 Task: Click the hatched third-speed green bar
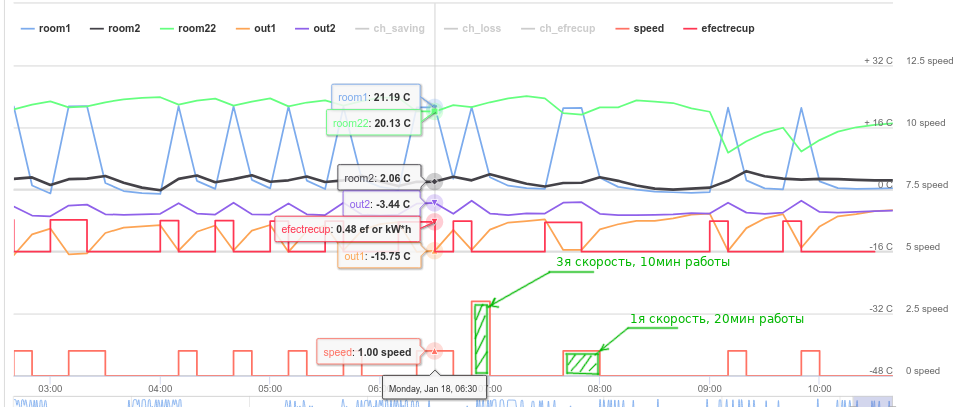click(x=481, y=339)
